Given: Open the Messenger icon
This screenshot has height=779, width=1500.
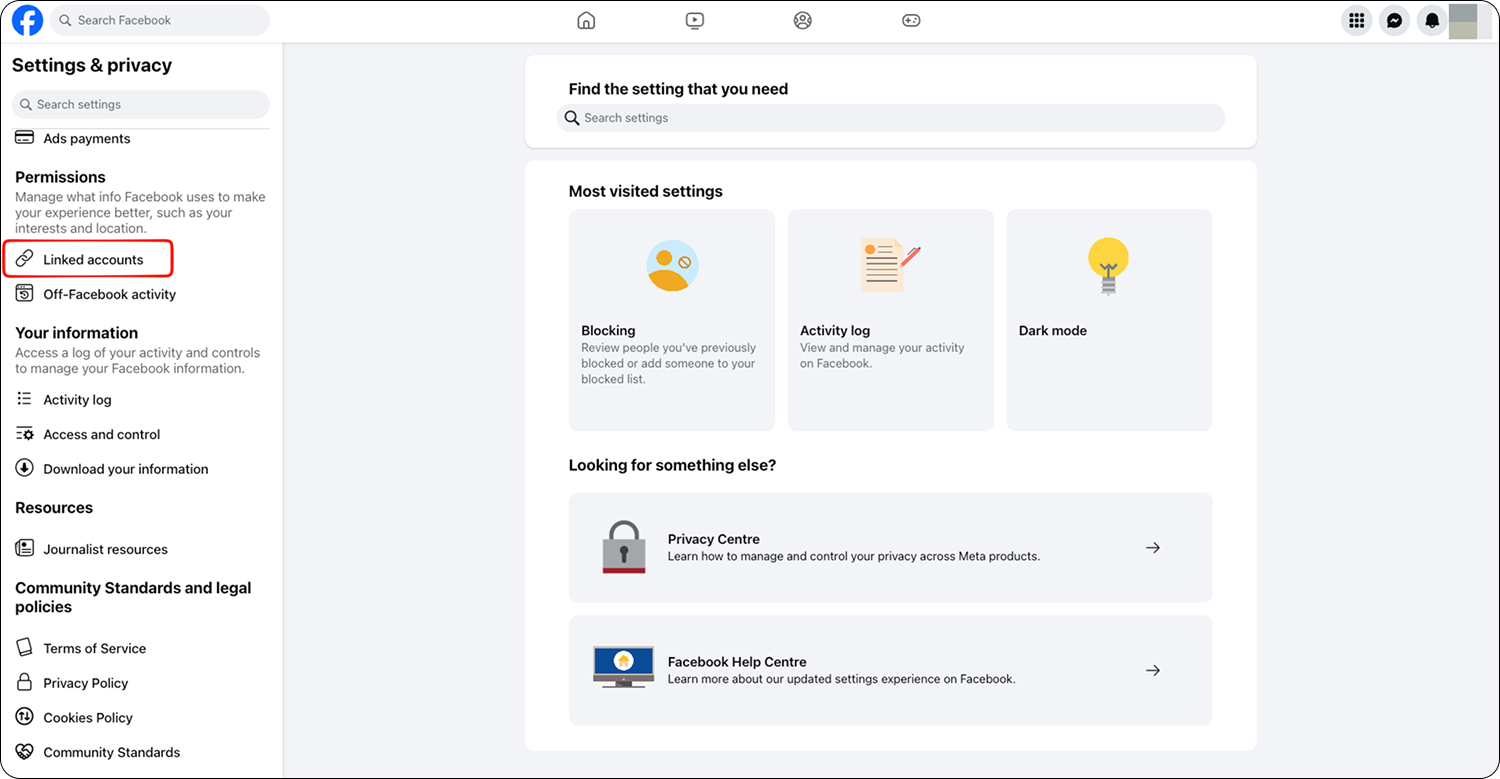Looking at the screenshot, I should 1394,20.
